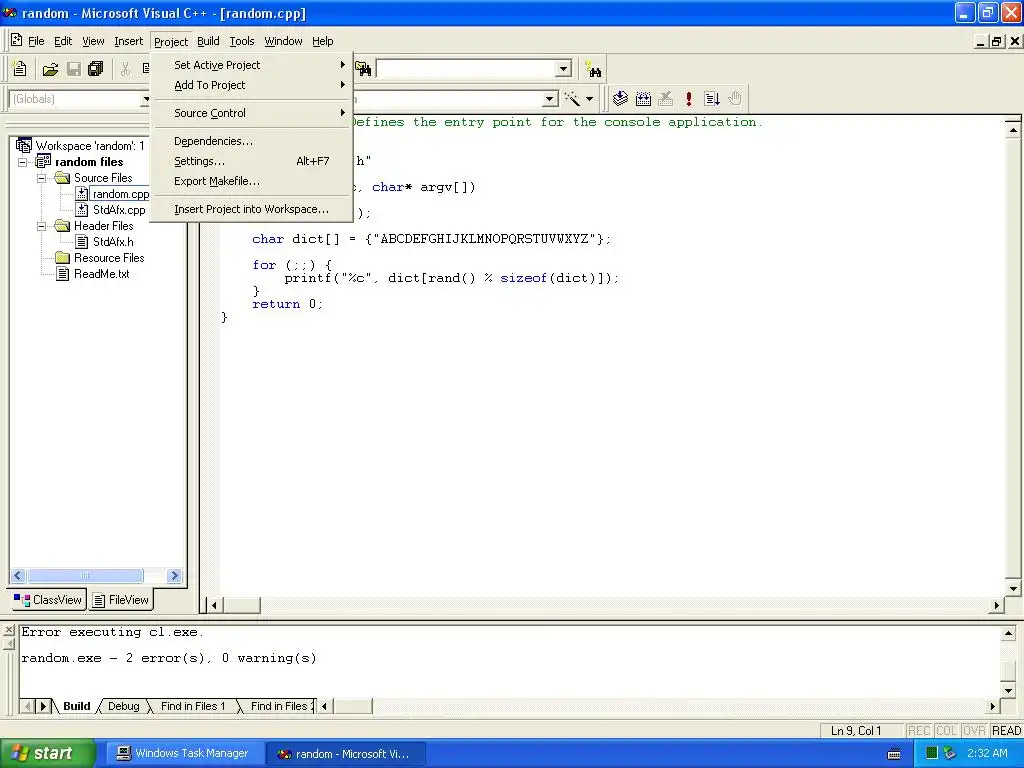The image size is (1024, 768).
Task: Click the New Text File toolbar icon
Action: [20, 69]
